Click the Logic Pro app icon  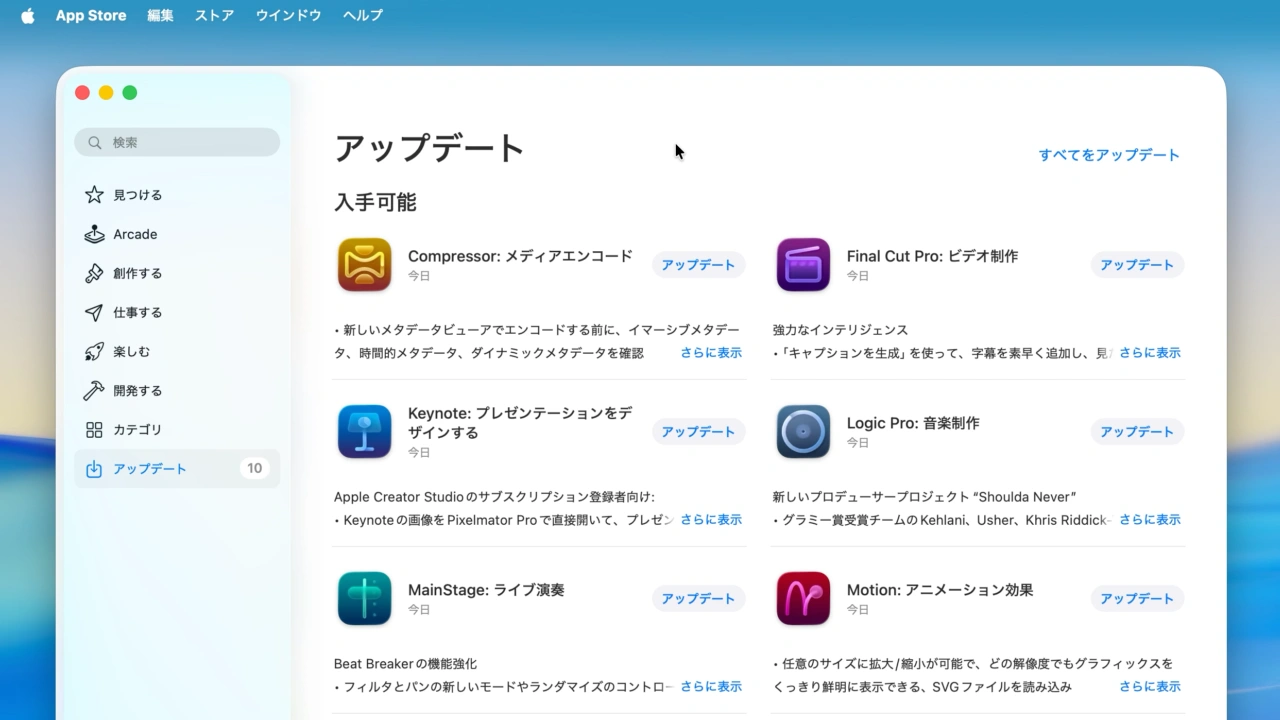[x=803, y=432]
